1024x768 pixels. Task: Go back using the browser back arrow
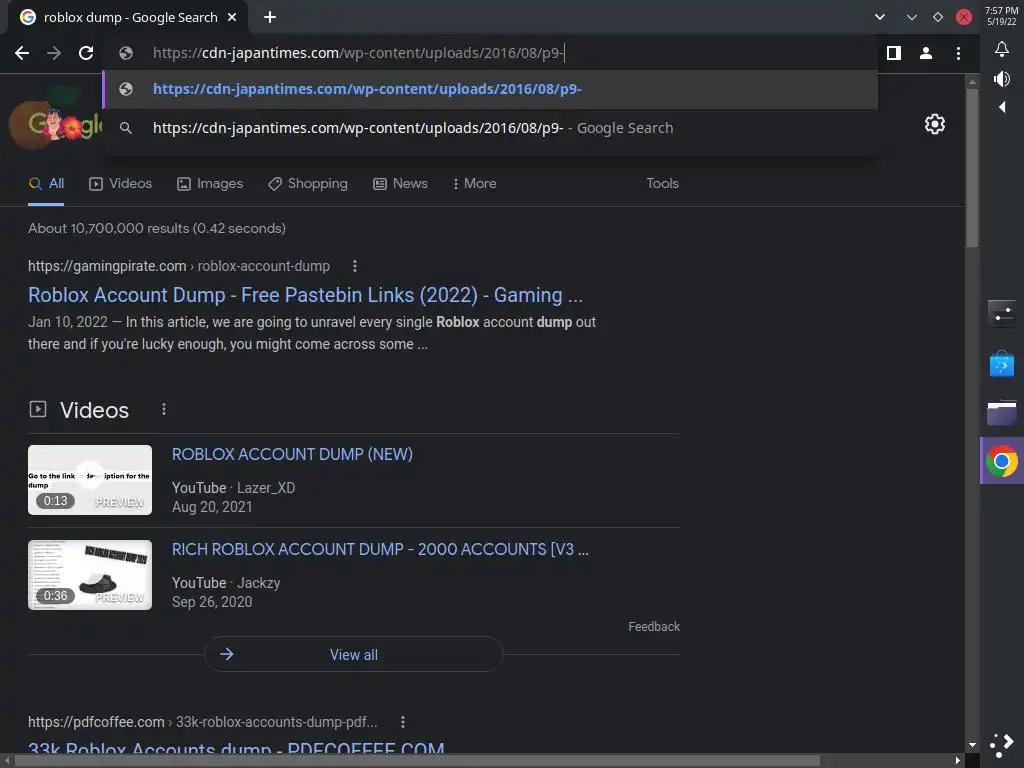pos(22,53)
